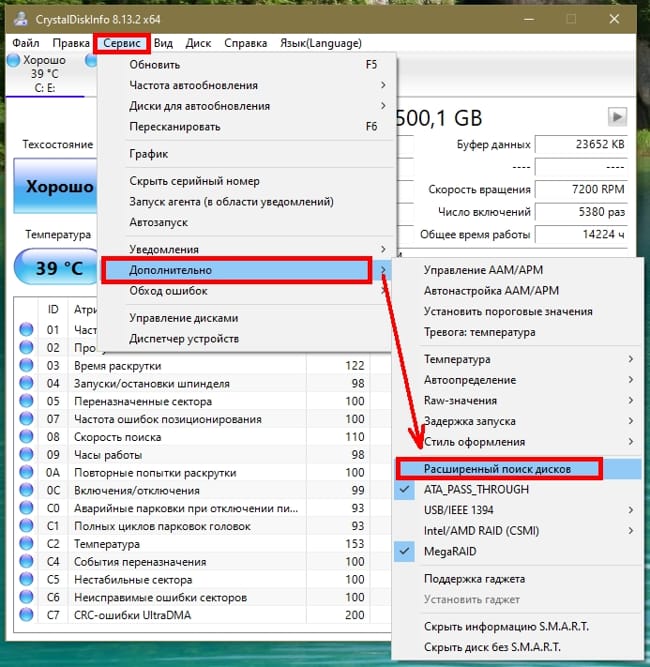Click the CrystalDiskInfo app icon in title bar
650x667 pixels.
[x=20, y=19]
